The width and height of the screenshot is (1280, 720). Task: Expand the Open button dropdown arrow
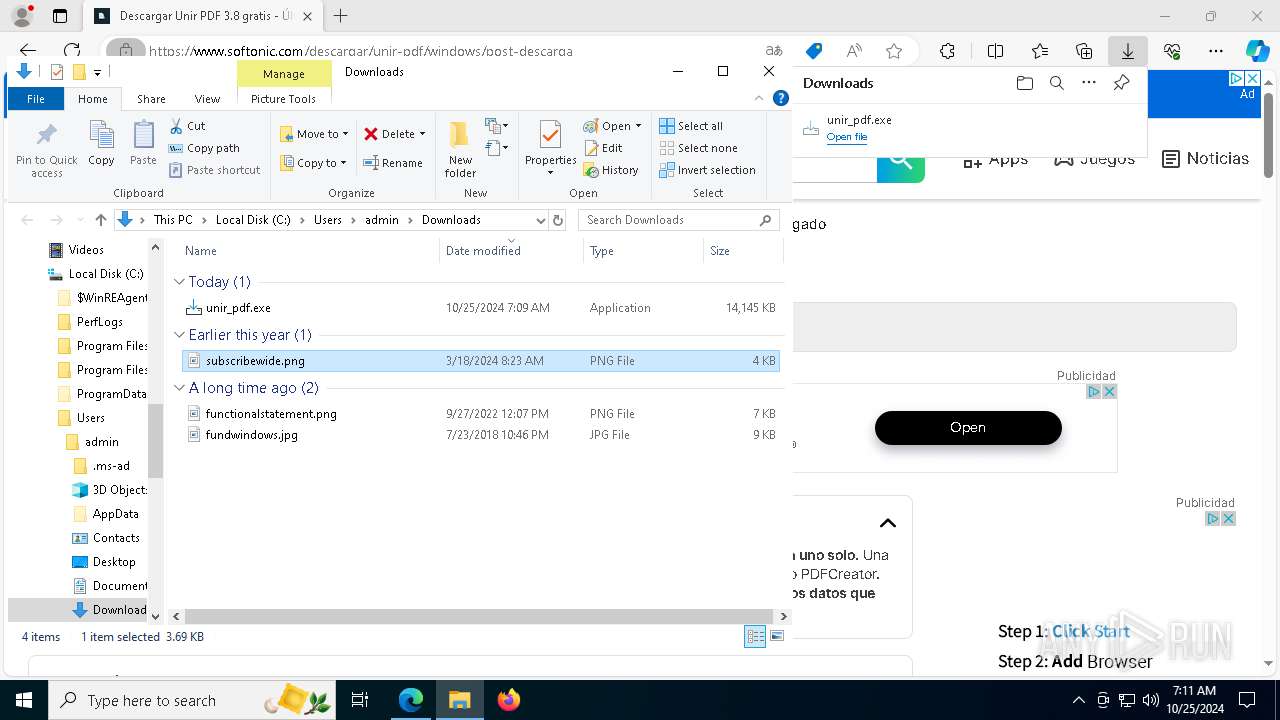pos(638,126)
